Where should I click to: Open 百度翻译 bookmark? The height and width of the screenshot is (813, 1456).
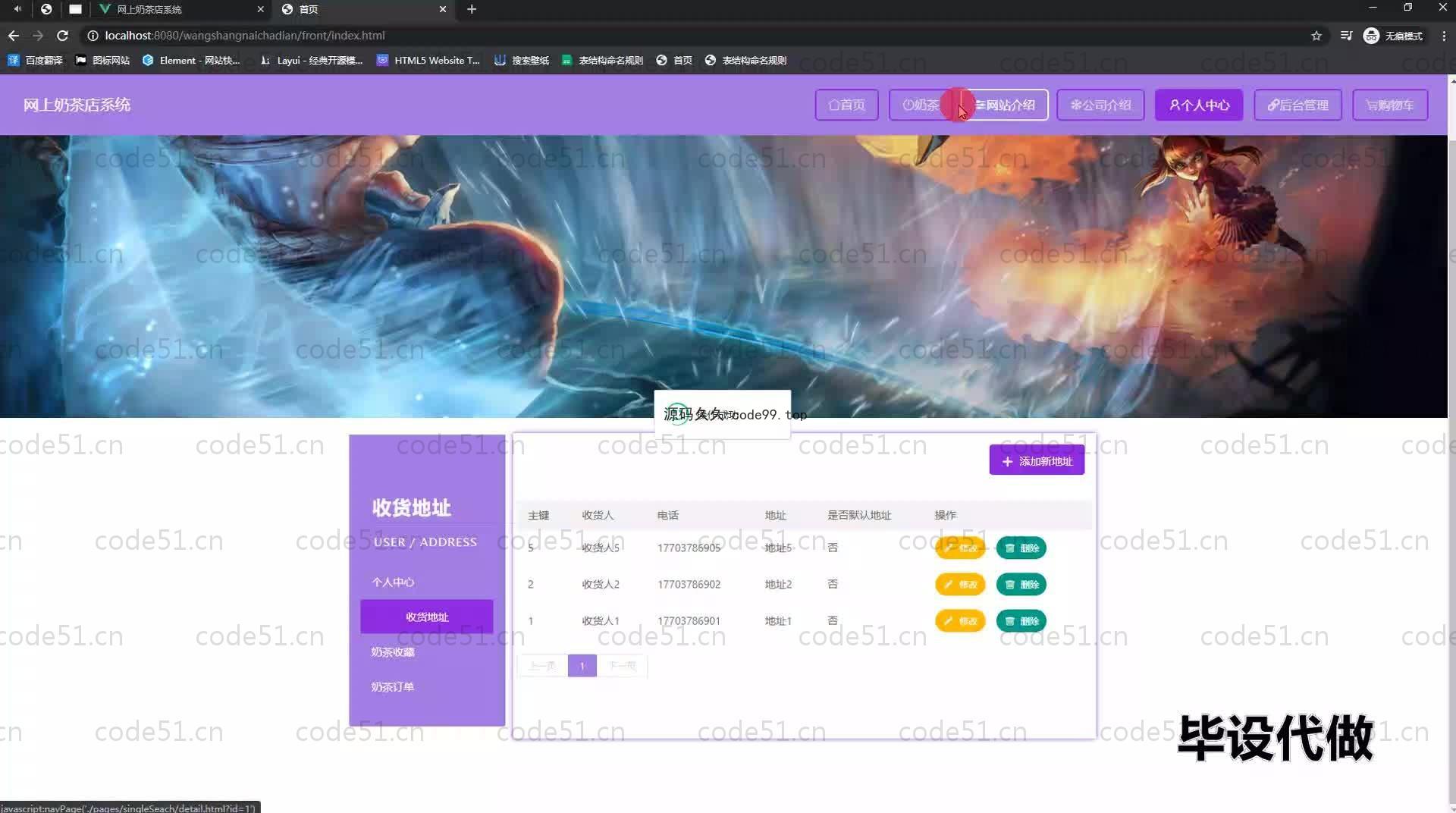35,60
